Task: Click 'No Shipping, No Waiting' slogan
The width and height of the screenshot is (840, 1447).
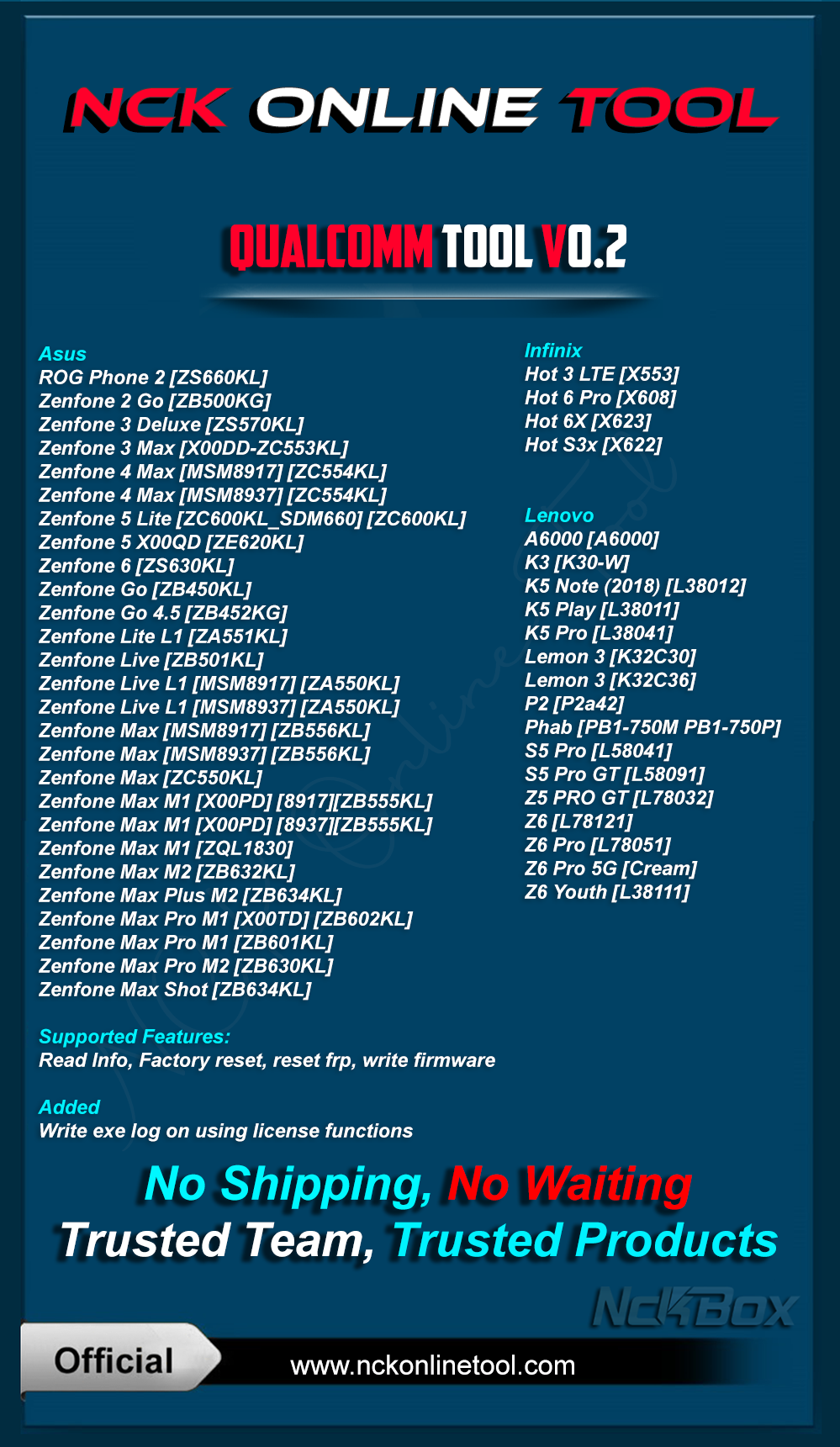Action: coord(419,1185)
